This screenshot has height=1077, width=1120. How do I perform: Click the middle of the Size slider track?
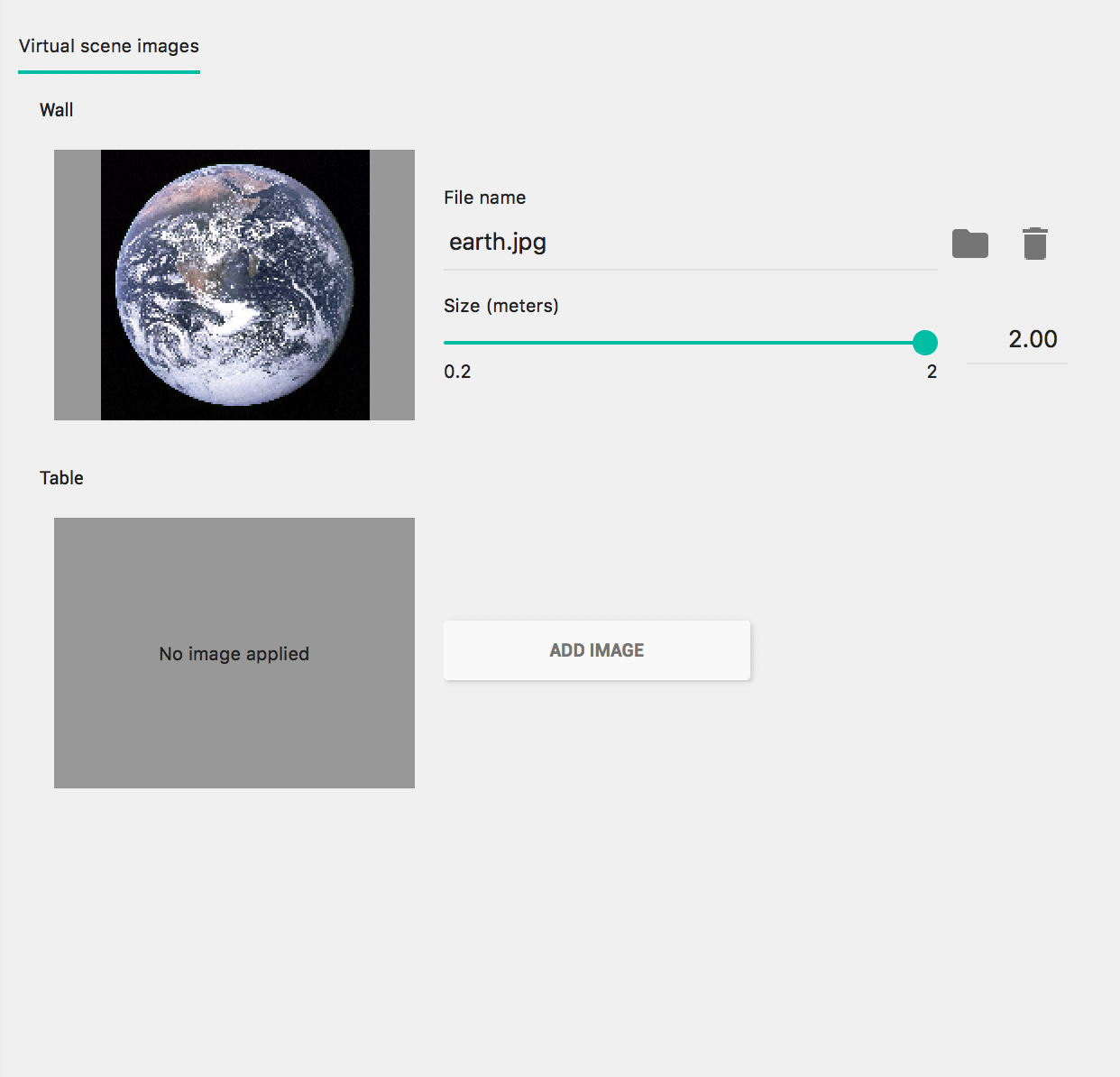[684, 343]
